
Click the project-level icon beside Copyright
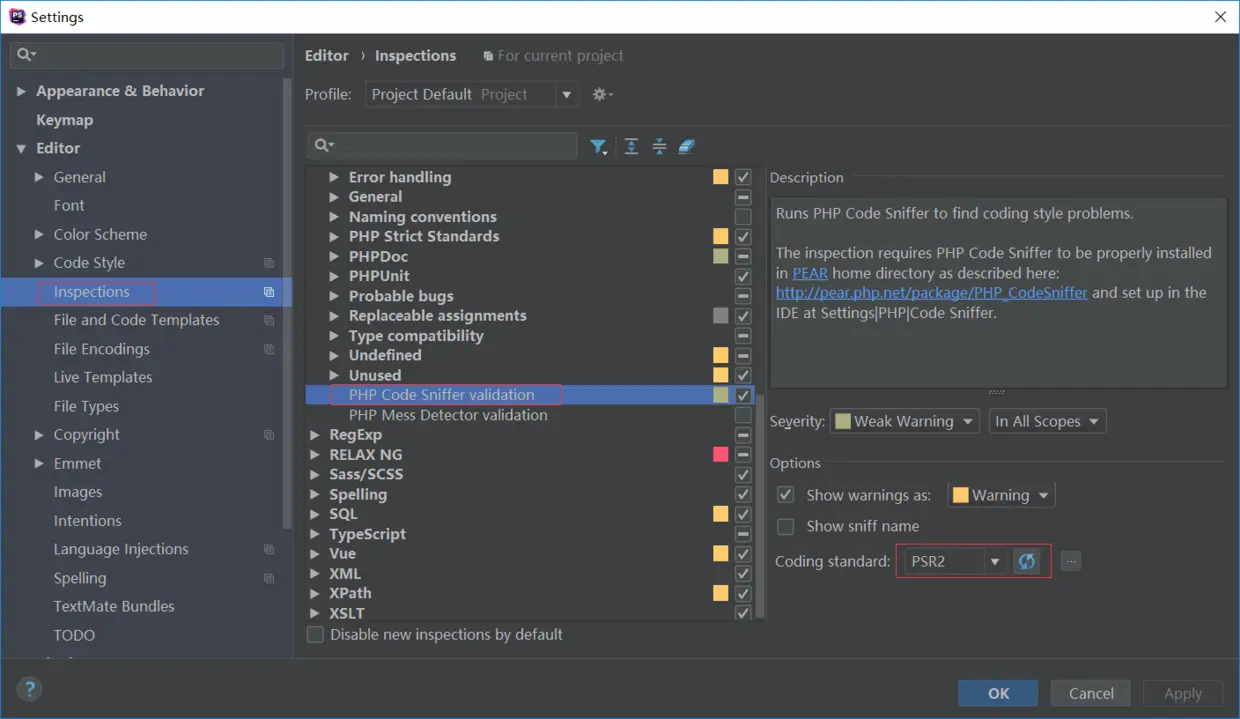(269, 435)
